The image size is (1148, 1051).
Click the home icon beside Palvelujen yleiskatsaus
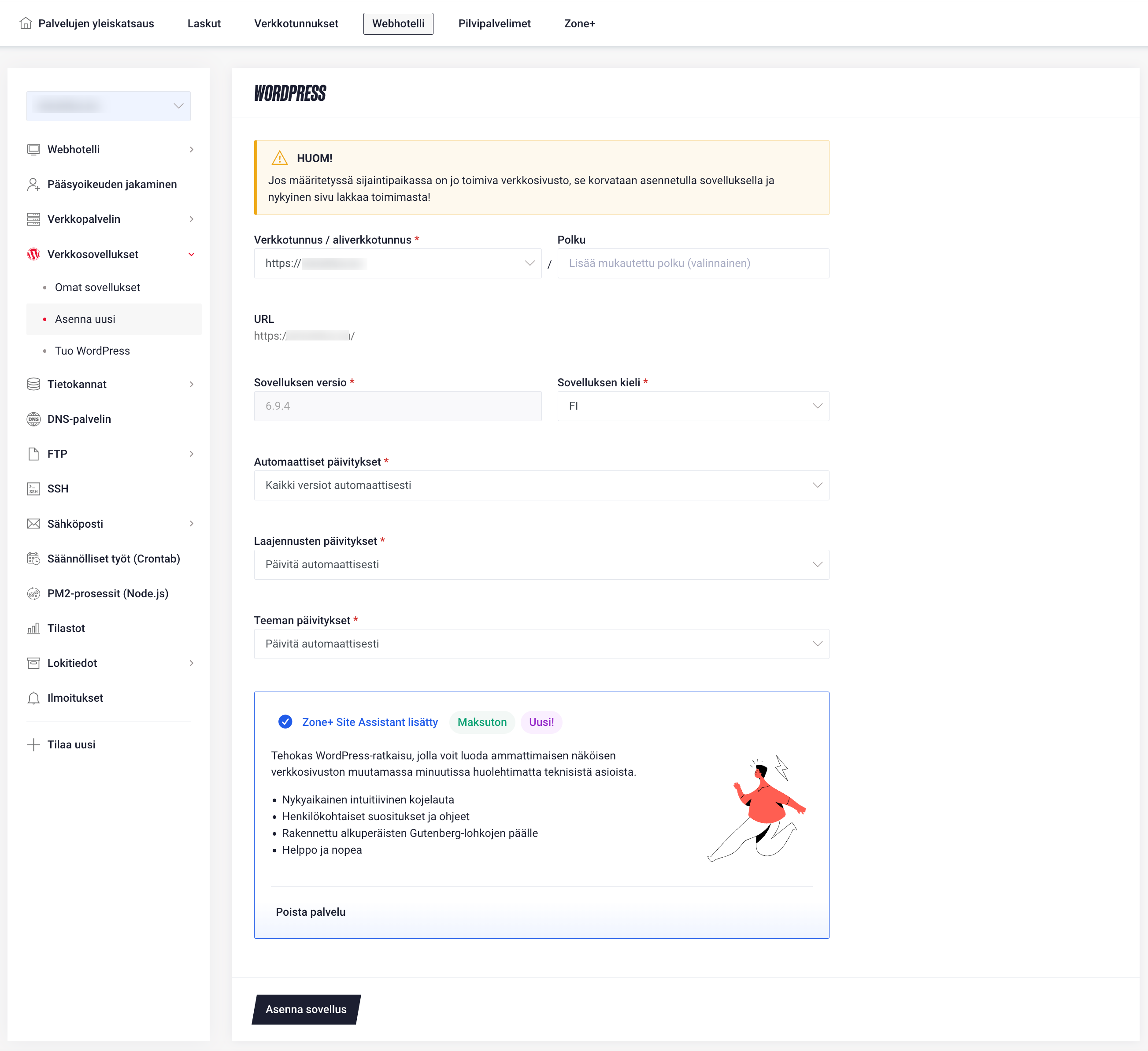pos(26,23)
